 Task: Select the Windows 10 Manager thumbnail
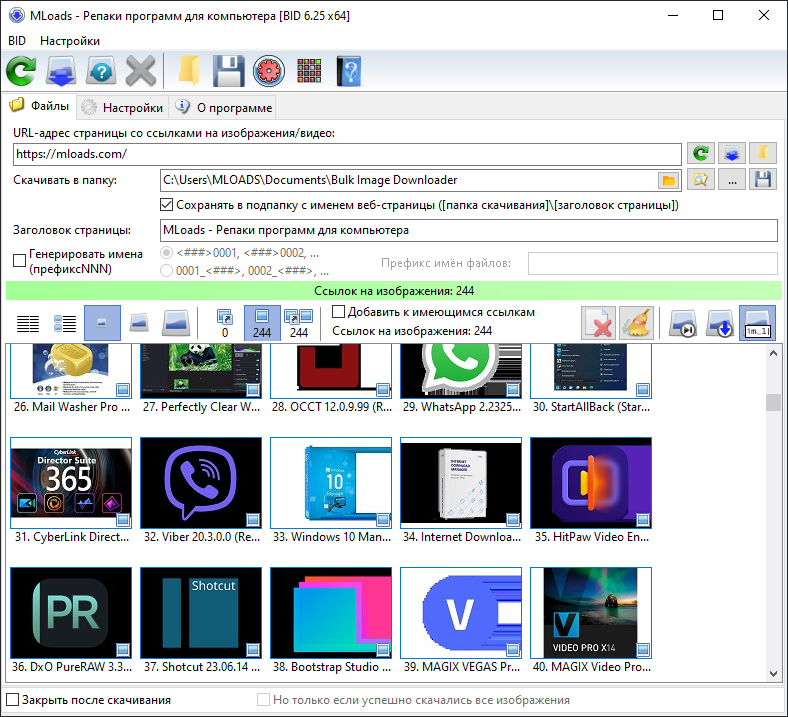click(x=331, y=483)
